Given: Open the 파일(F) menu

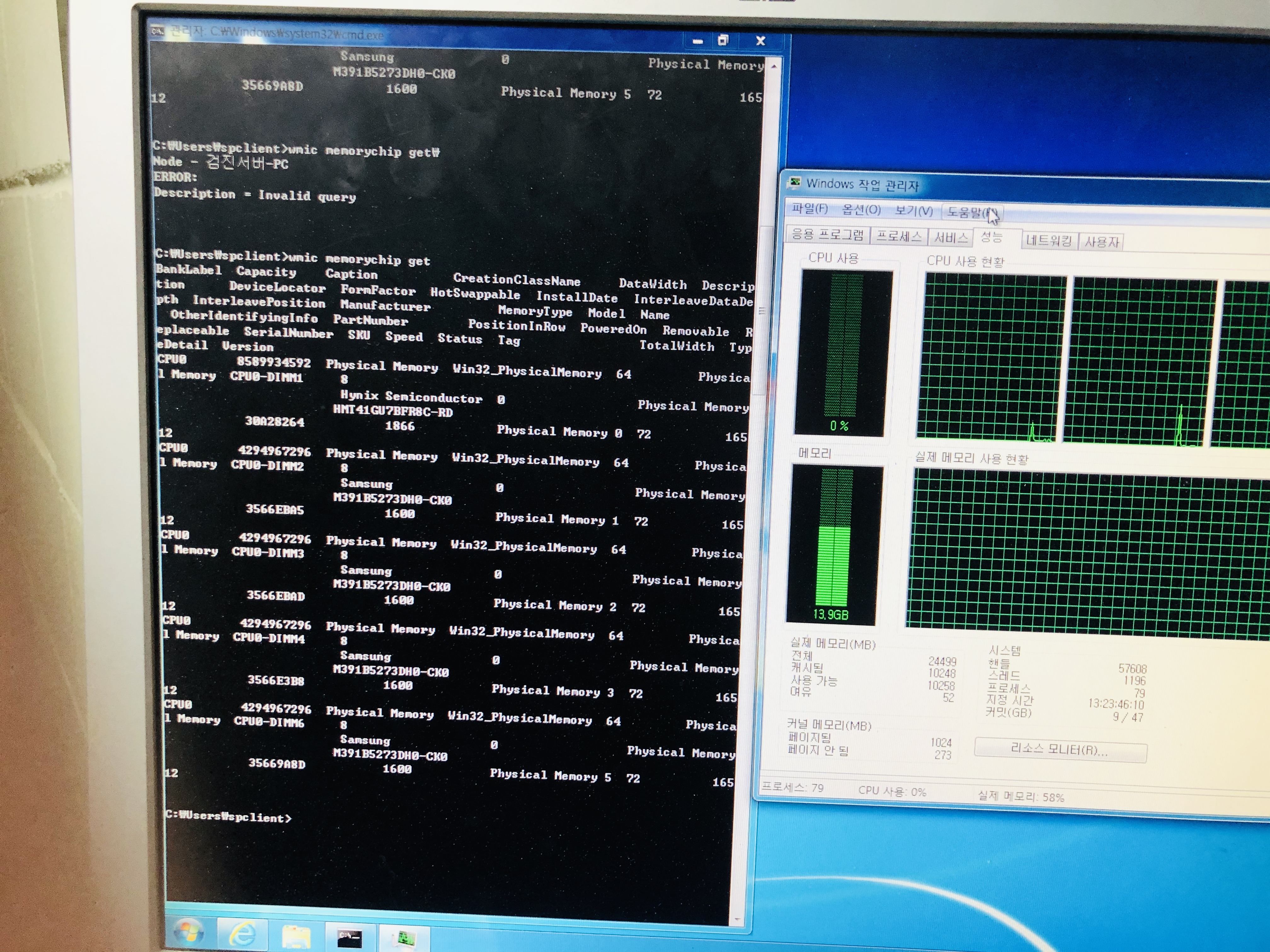Looking at the screenshot, I should (809, 208).
